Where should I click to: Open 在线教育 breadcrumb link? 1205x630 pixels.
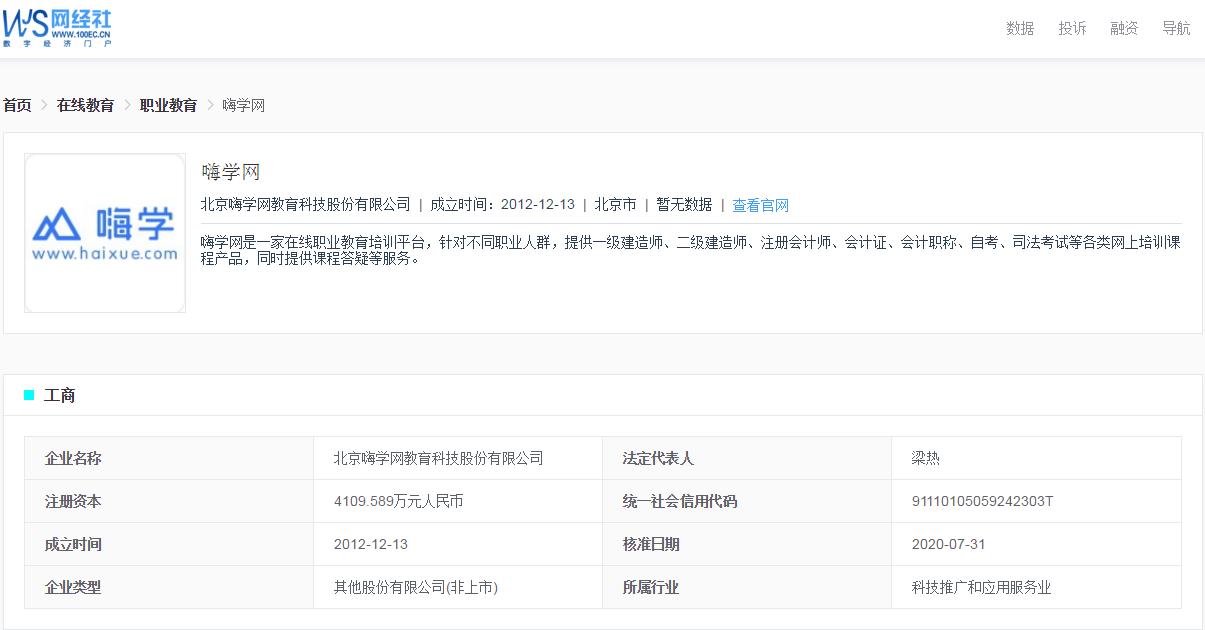tap(85, 105)
